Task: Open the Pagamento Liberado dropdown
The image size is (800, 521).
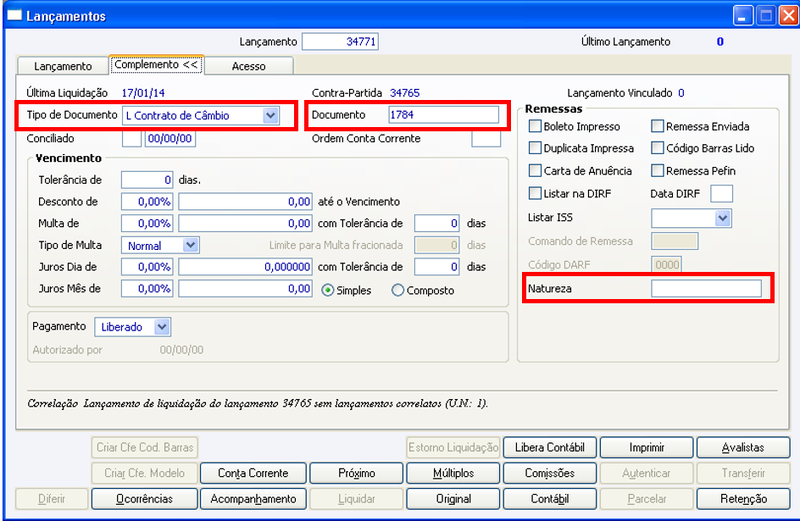Action: coord(162,327)
